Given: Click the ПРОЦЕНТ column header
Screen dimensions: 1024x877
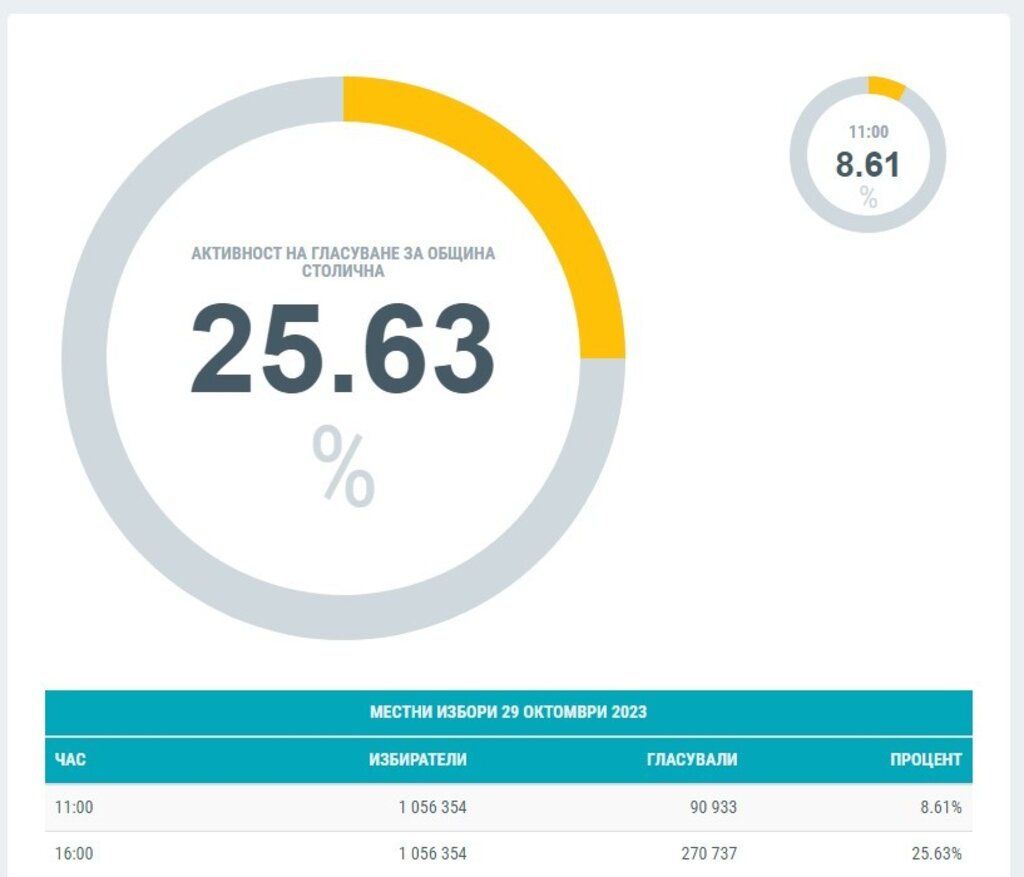Looking at the screenshot, I should point(925,760).
